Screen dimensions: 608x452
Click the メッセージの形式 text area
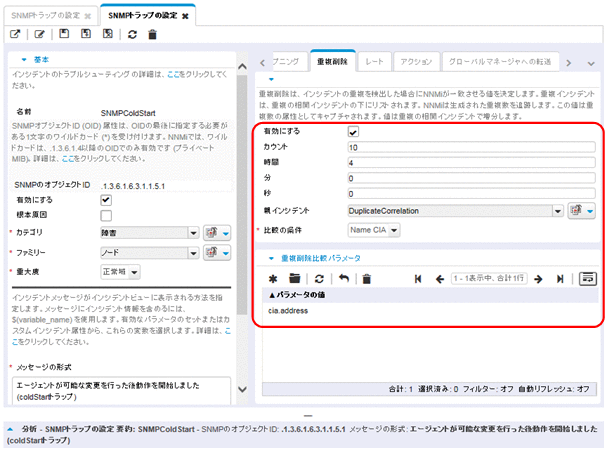tap(121, 391)
